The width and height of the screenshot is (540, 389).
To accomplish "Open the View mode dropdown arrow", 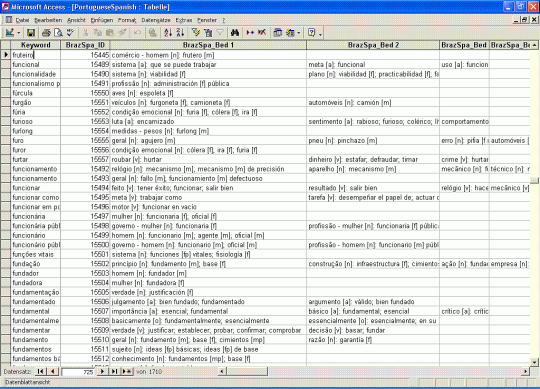I will coord(19,33).
